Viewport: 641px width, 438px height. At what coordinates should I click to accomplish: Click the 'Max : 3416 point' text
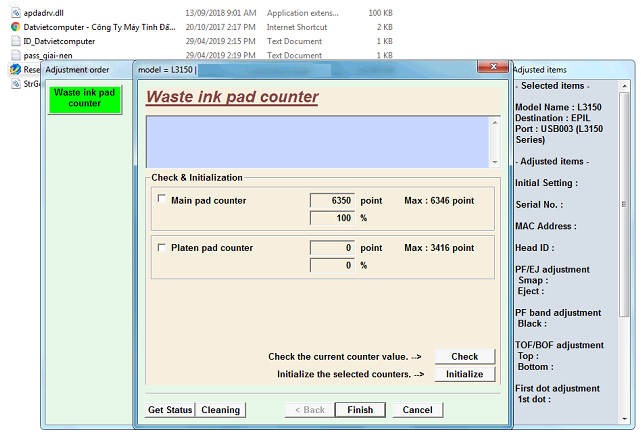coord(439,248)
